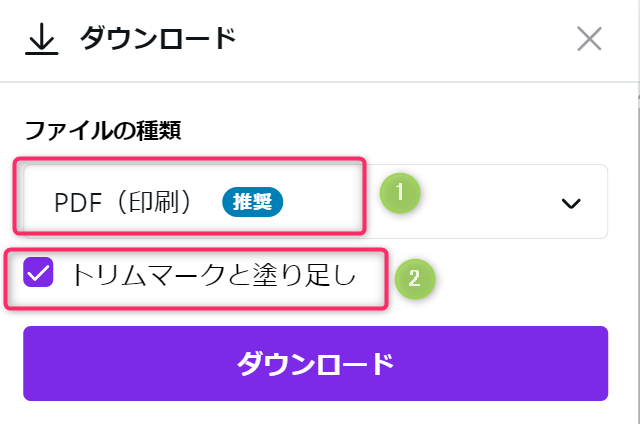Click the white checkmark in purple box
This screenshot has height=424, width=640.
[39, 272]
